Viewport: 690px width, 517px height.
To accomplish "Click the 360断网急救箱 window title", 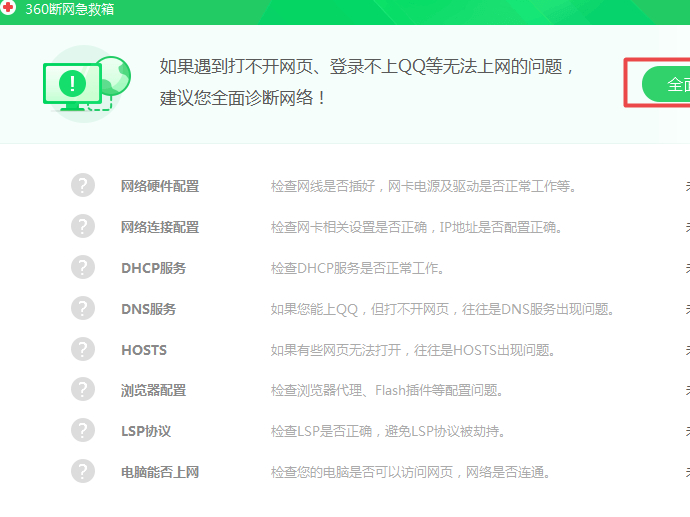I will click(x=70, y=9).
